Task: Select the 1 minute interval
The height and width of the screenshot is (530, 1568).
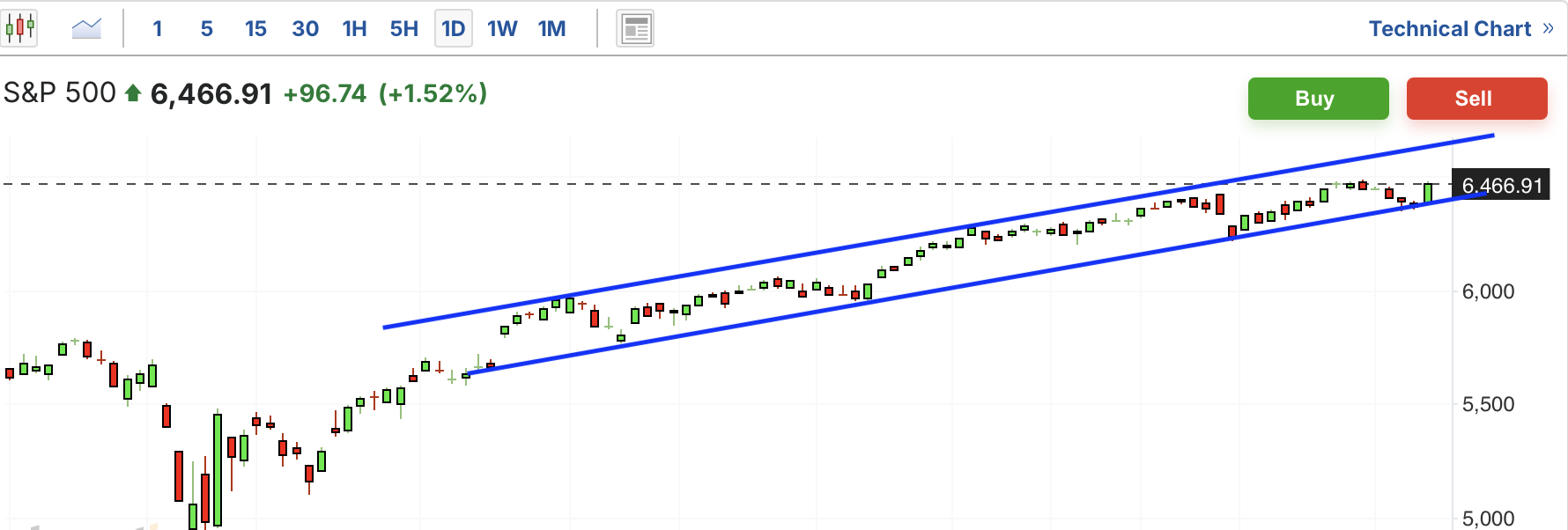Action: click(x=158, y=29)
